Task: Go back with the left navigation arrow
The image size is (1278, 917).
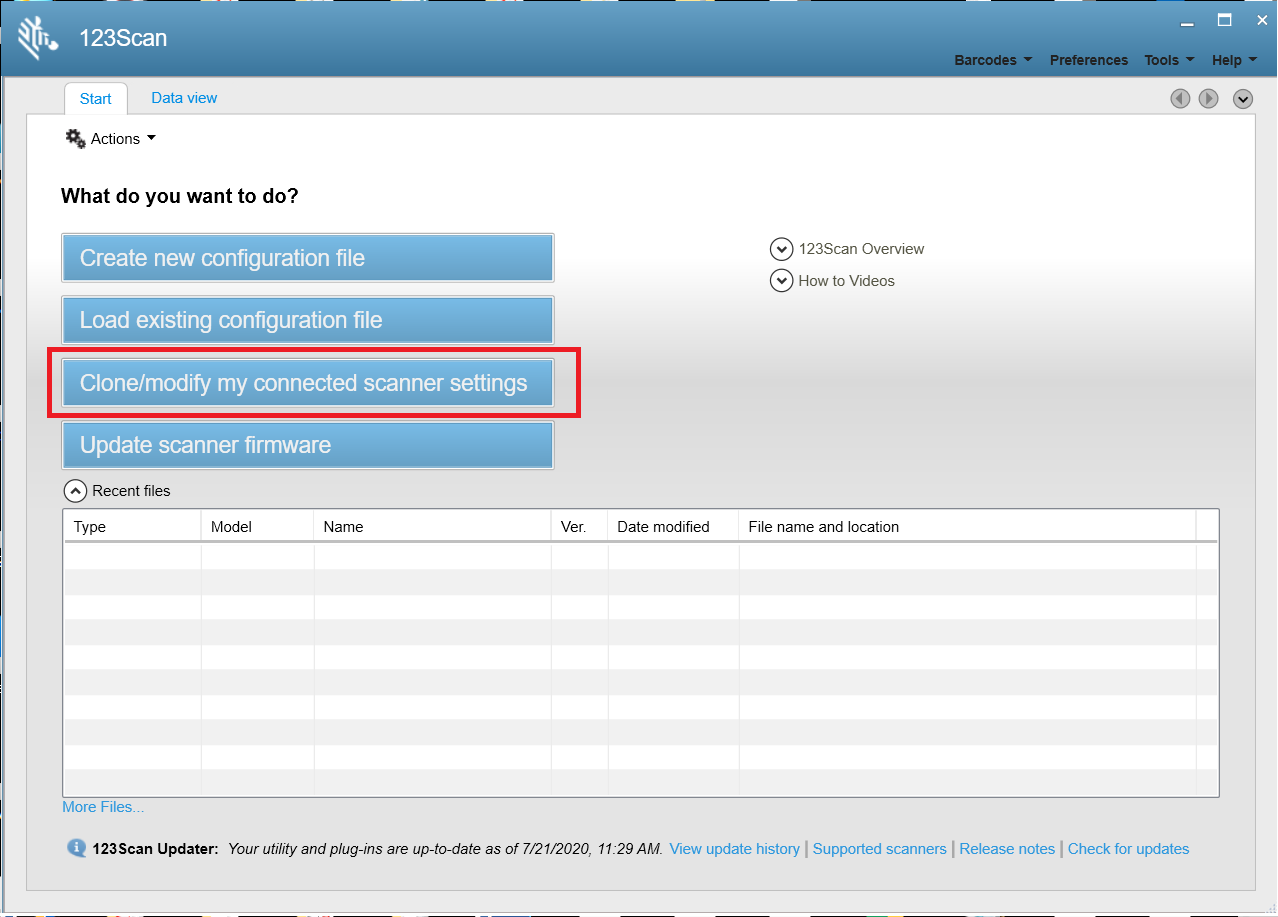Action: pos(1180,98)
